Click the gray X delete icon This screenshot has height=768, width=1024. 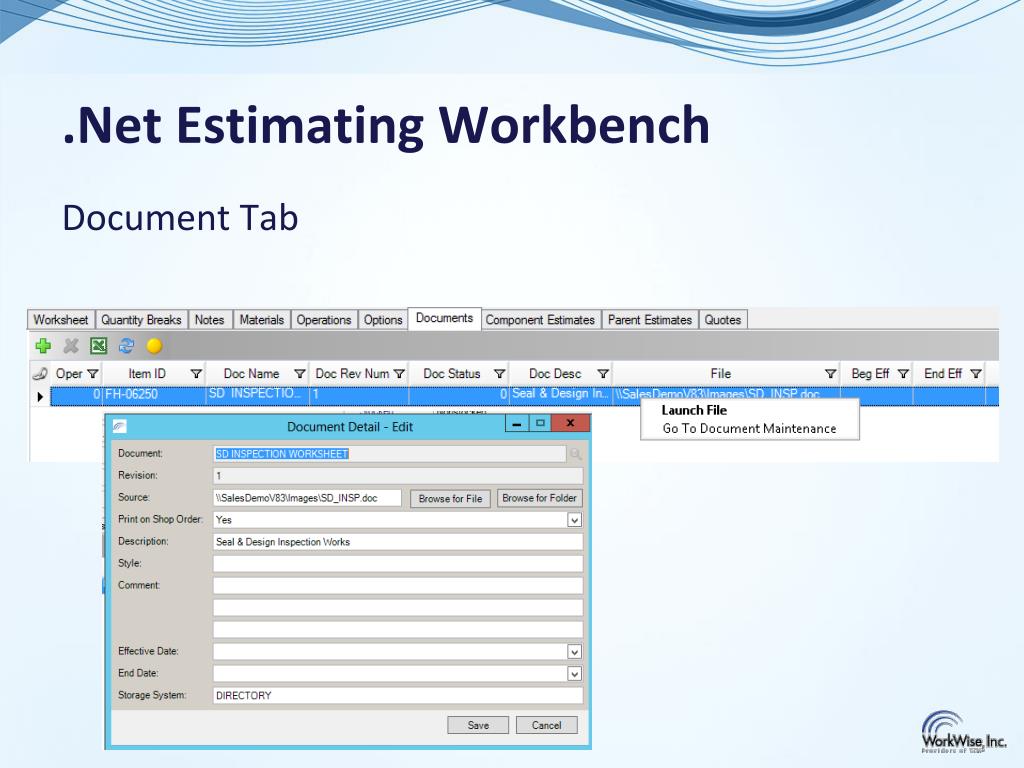pyautogui.click(x=71, y=345)
